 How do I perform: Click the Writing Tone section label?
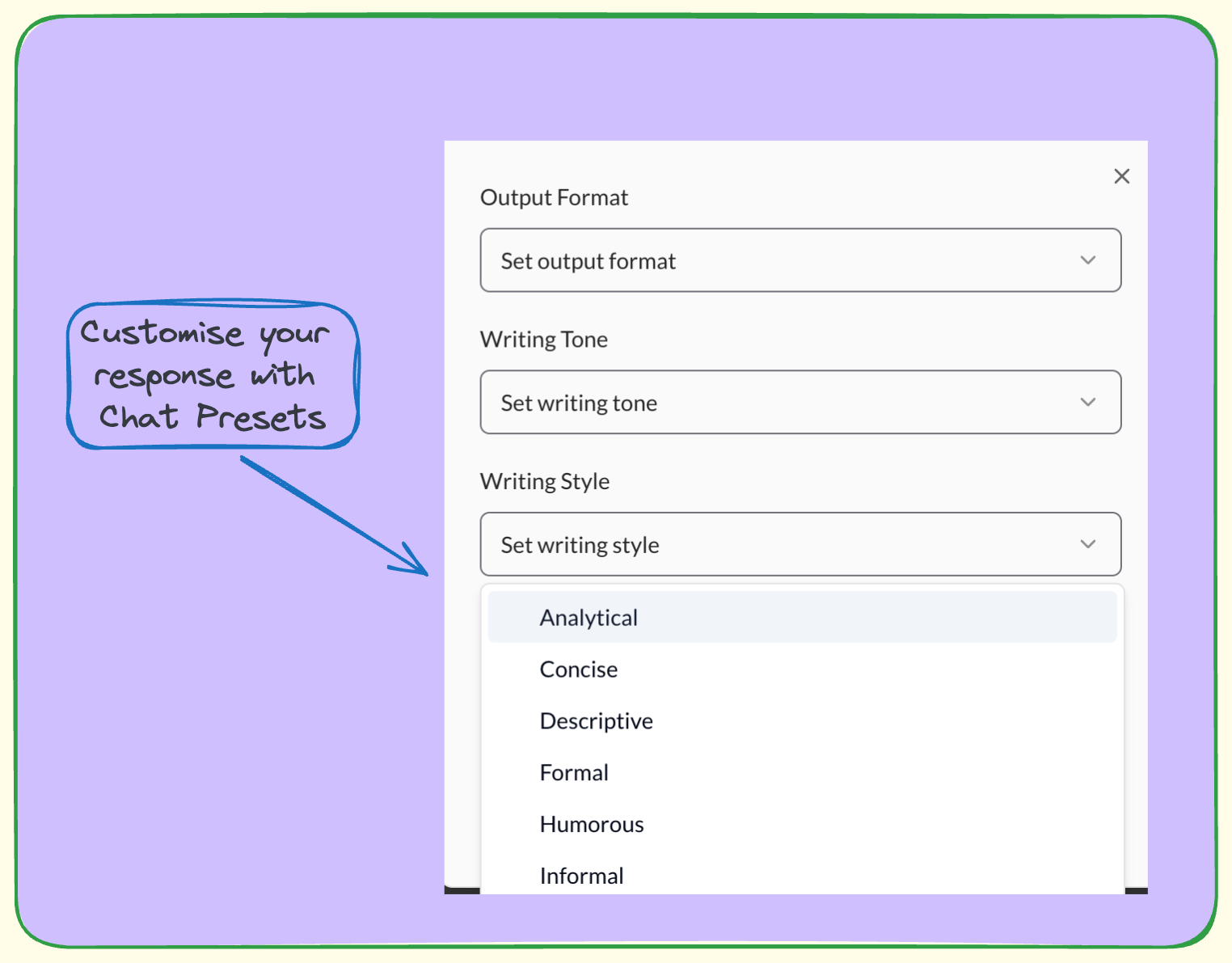tap(544, 340)
